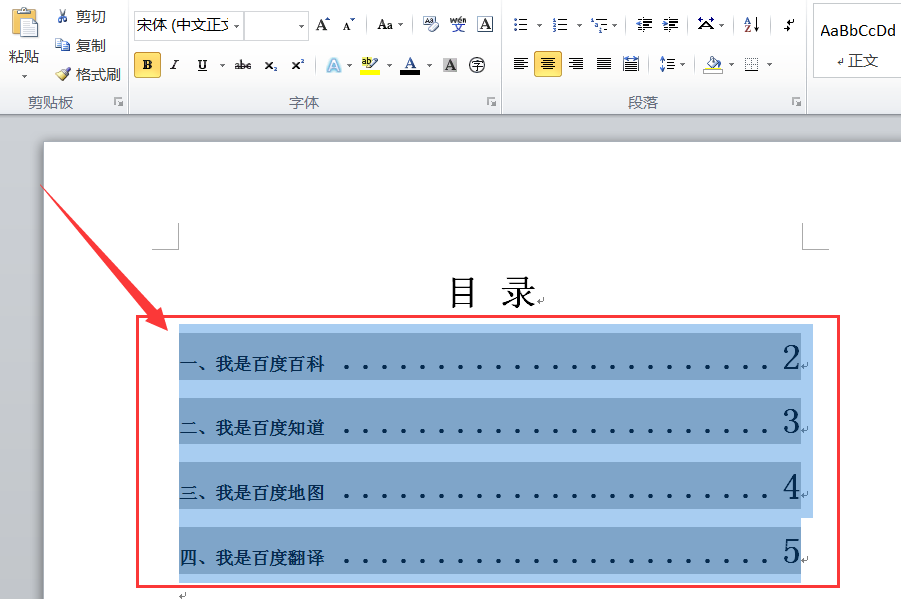Click entry 二、我是百度知道

point(252,428)
